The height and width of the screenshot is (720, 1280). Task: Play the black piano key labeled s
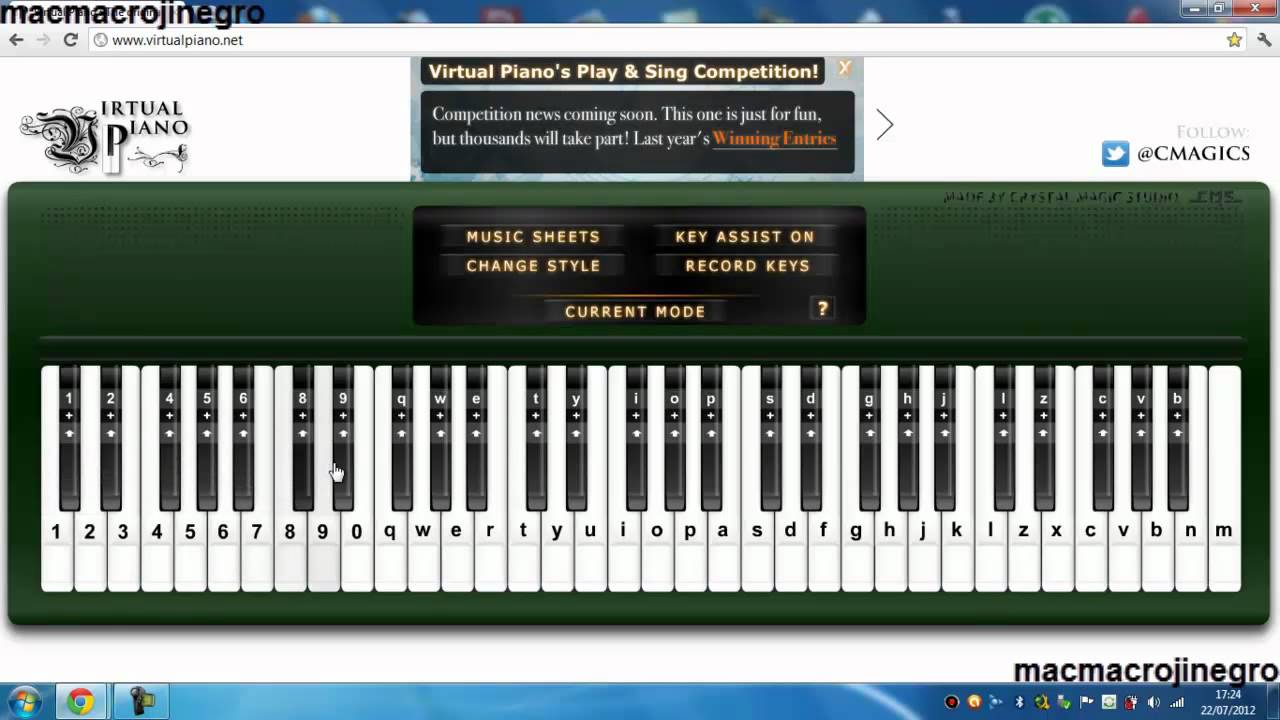coord(770,438)
